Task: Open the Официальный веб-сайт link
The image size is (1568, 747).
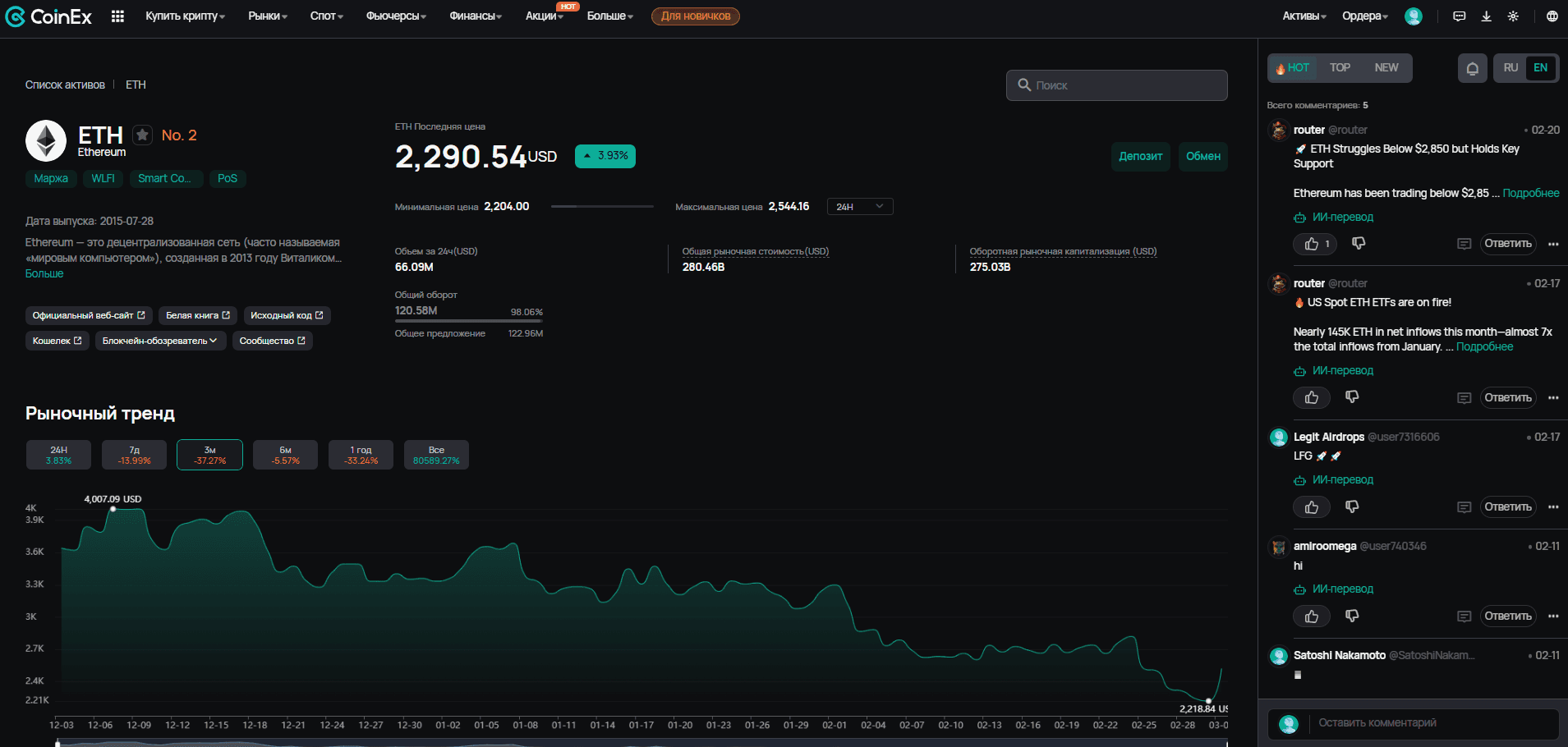Action: click(x=89, y=315)
